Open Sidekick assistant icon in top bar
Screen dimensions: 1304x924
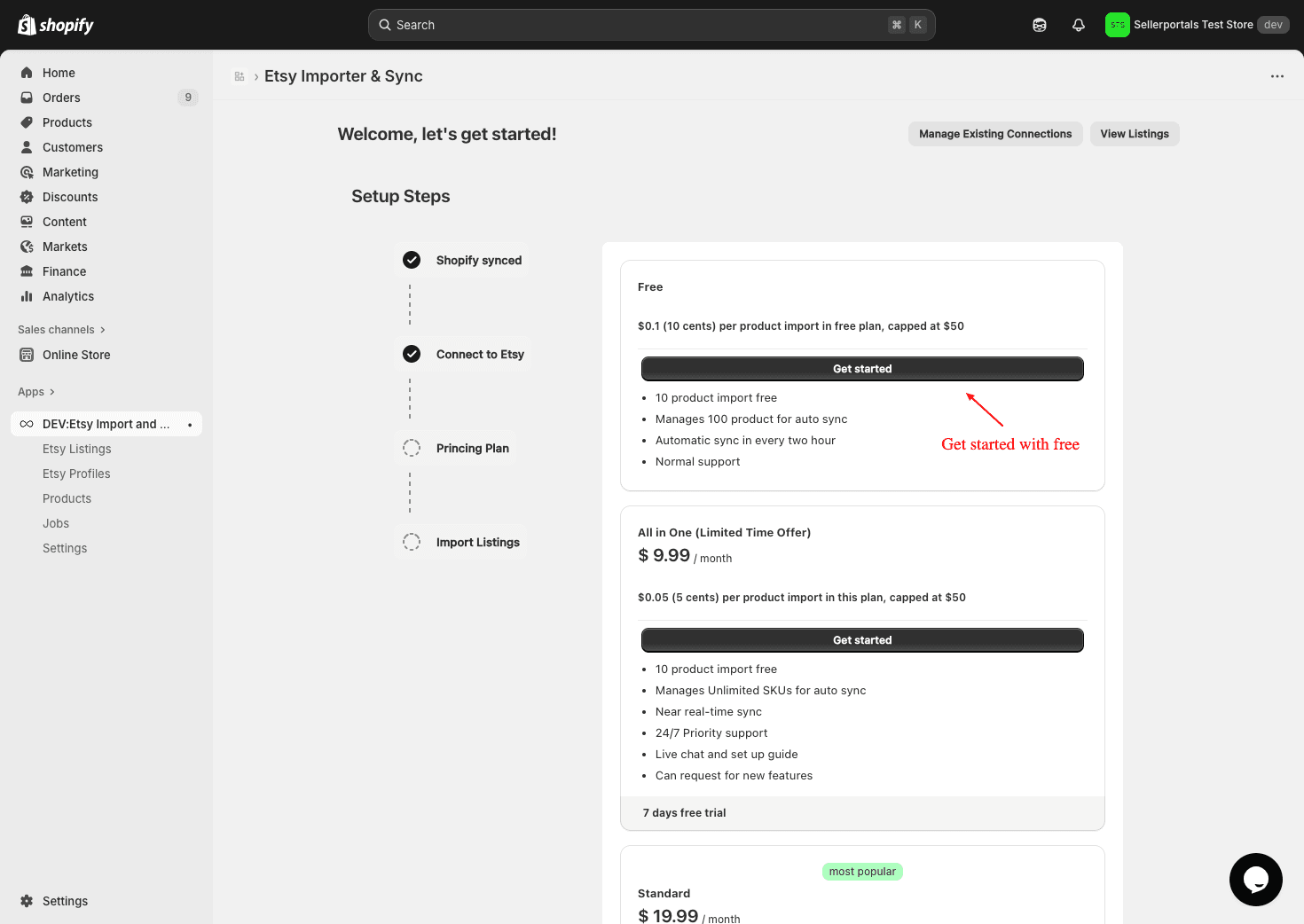tap(1039, 25)
